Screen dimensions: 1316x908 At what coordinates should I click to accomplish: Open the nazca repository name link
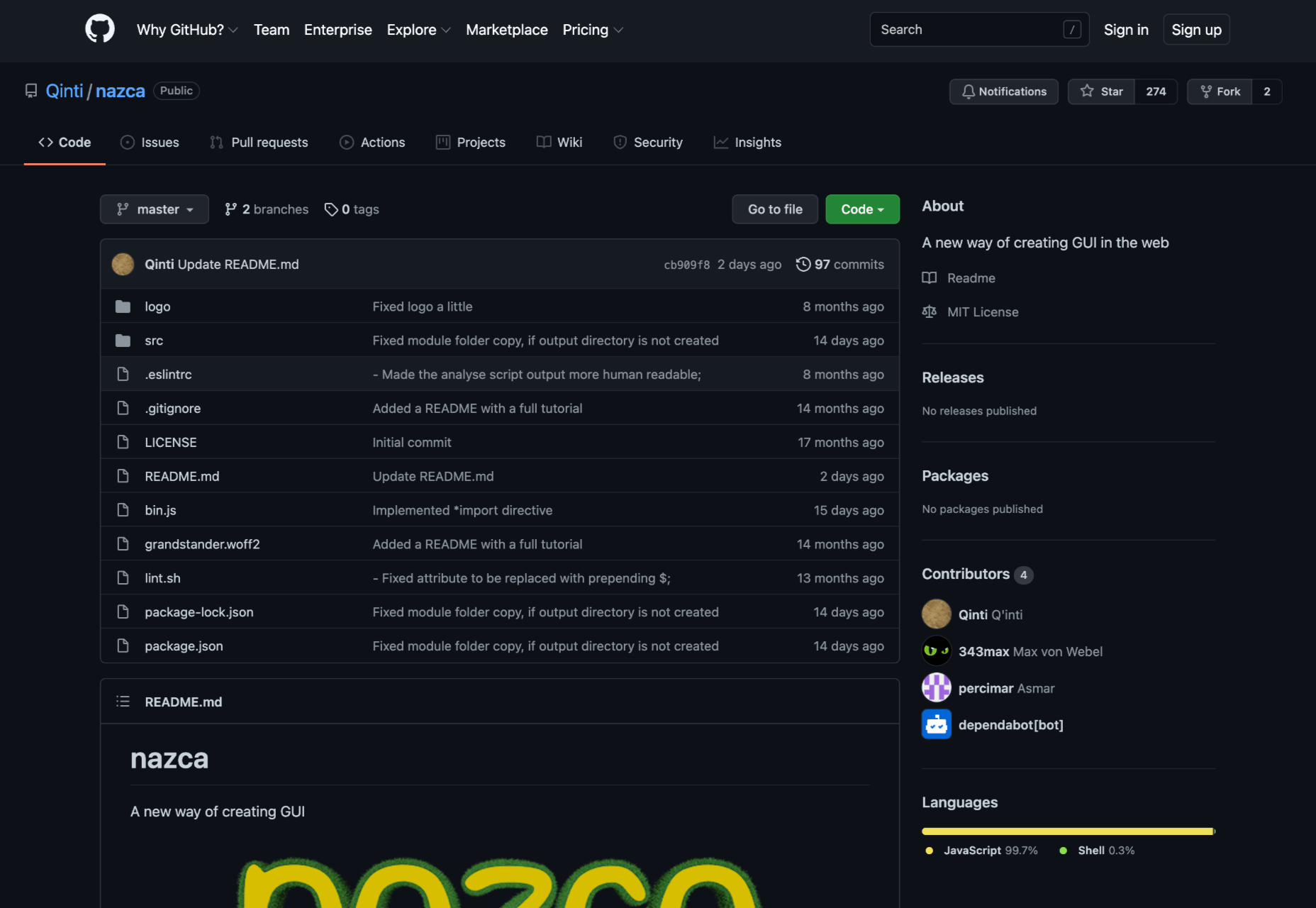point(121,91)
